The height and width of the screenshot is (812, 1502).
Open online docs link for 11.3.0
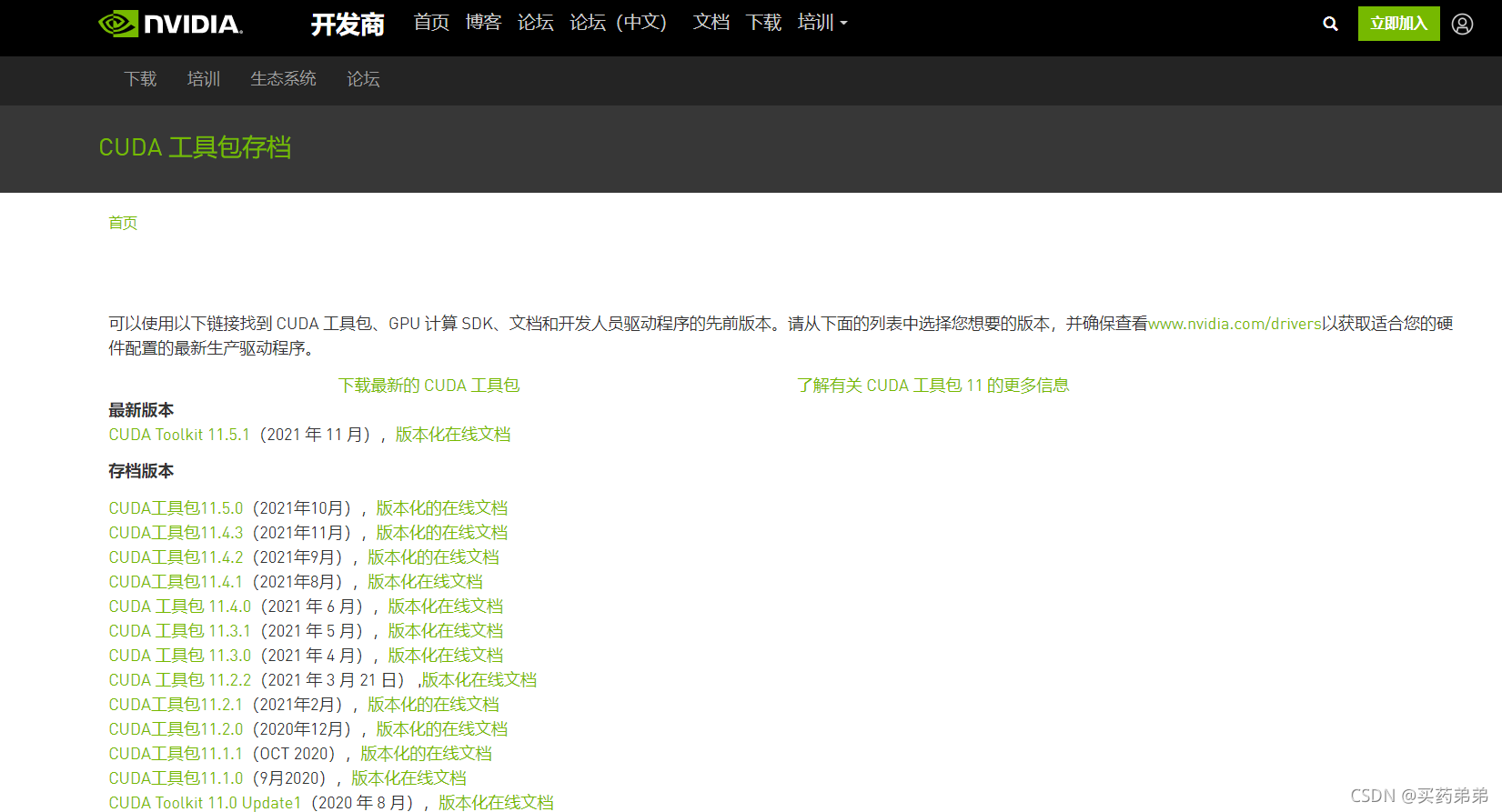[x=446, y=656]
